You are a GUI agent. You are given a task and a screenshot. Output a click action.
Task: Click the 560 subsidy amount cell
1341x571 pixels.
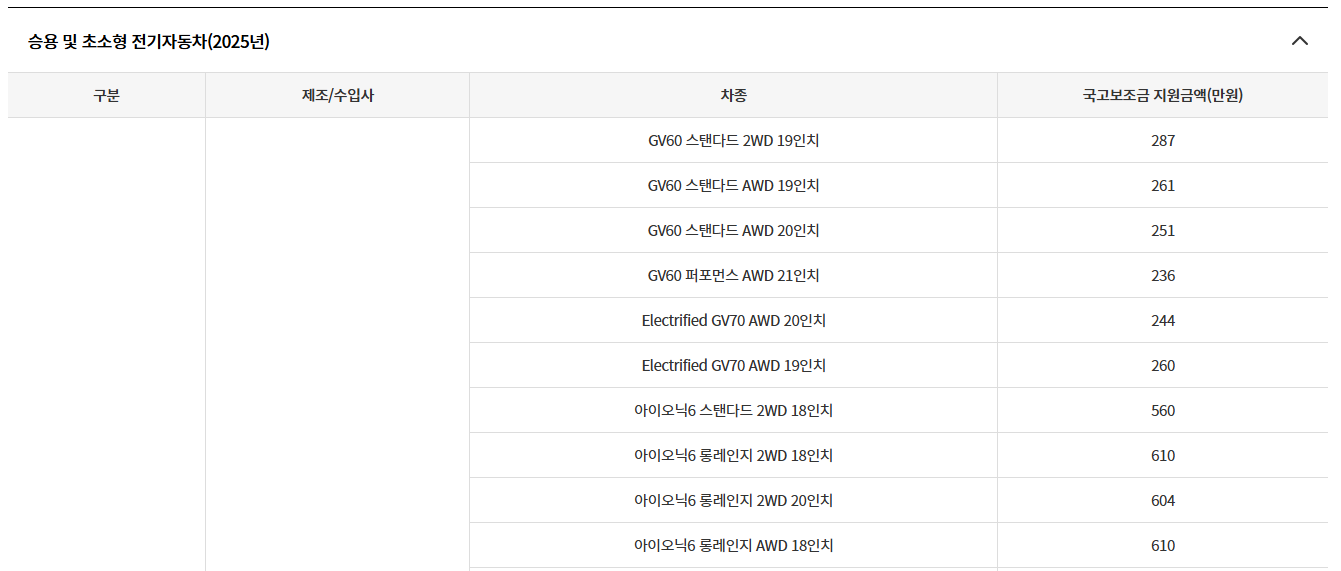tap(1163, 411)
